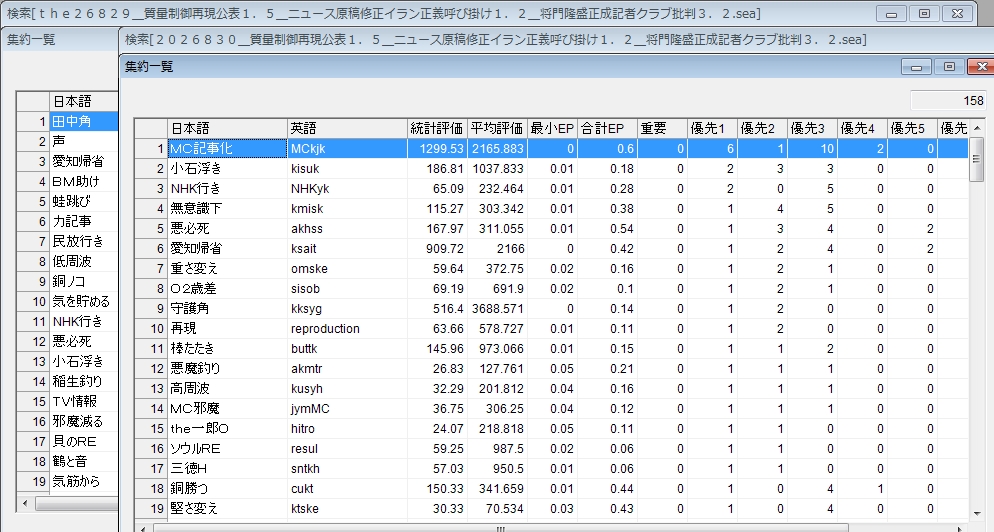
Task: Select BM助け in the back window list
Action: (x=84, y=181)
